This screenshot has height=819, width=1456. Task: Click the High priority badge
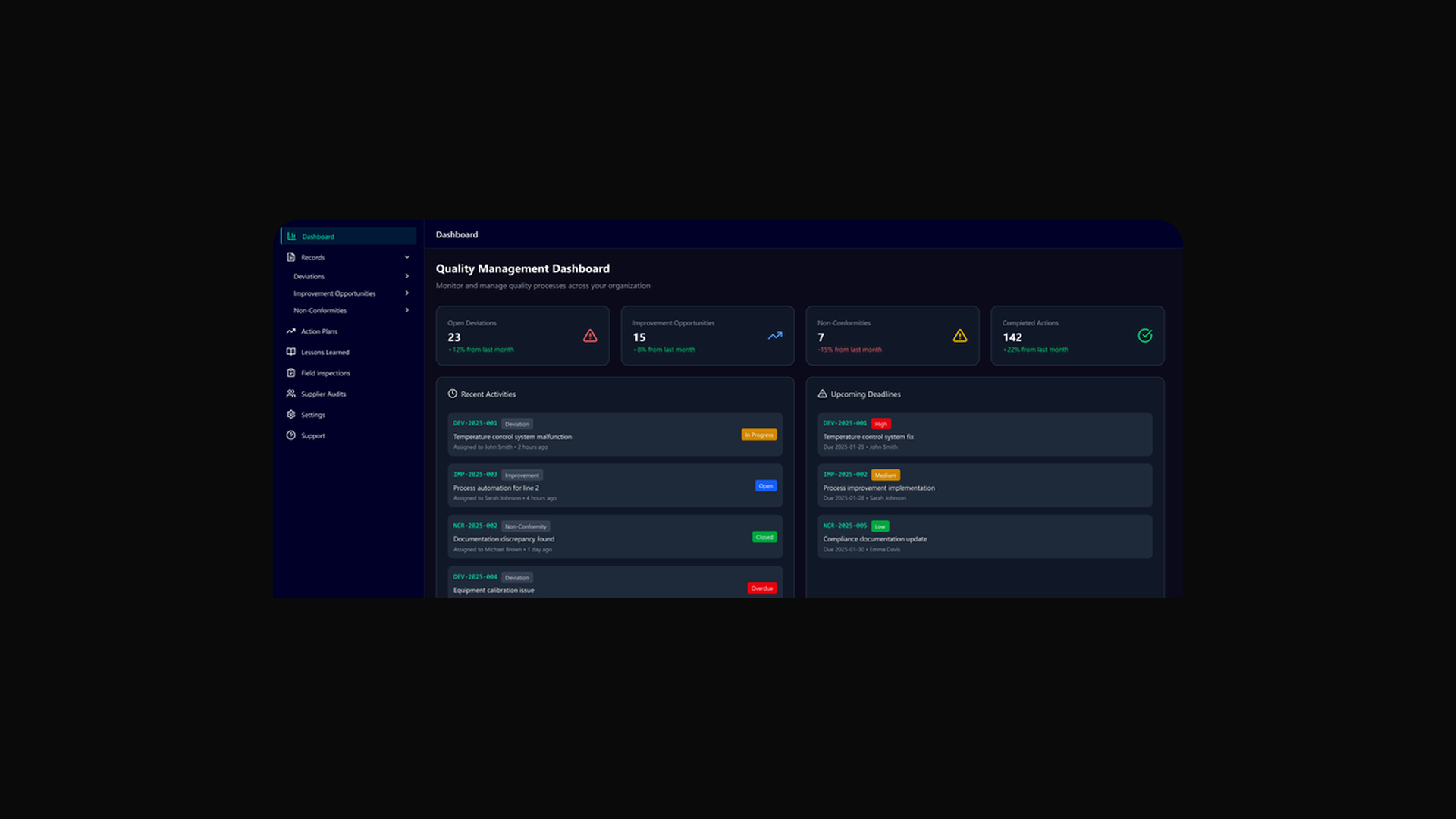881,424
